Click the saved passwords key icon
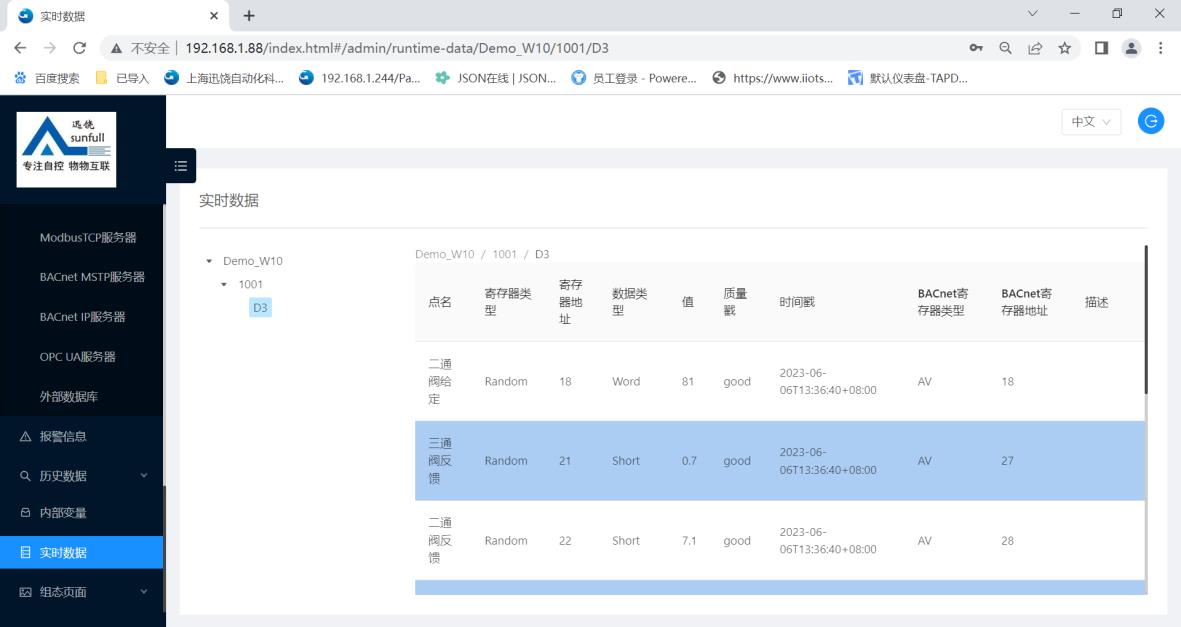This screenshot has width=1181, height=627. [x=976, y=47]
